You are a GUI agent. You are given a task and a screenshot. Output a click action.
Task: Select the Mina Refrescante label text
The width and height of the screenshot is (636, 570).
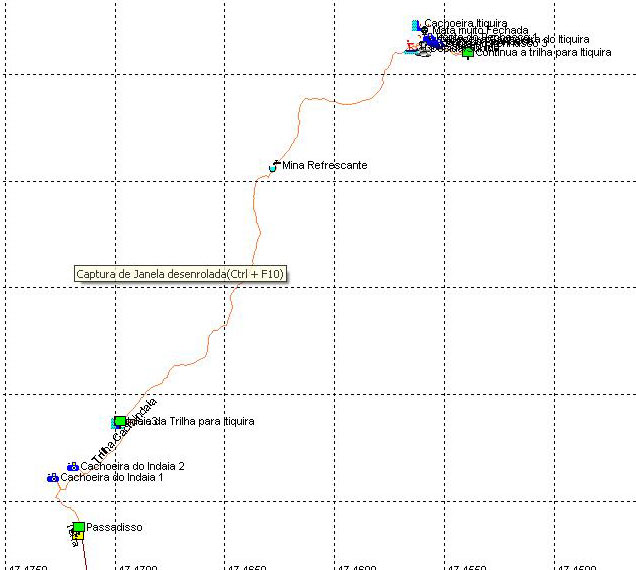tap(325, 165)
